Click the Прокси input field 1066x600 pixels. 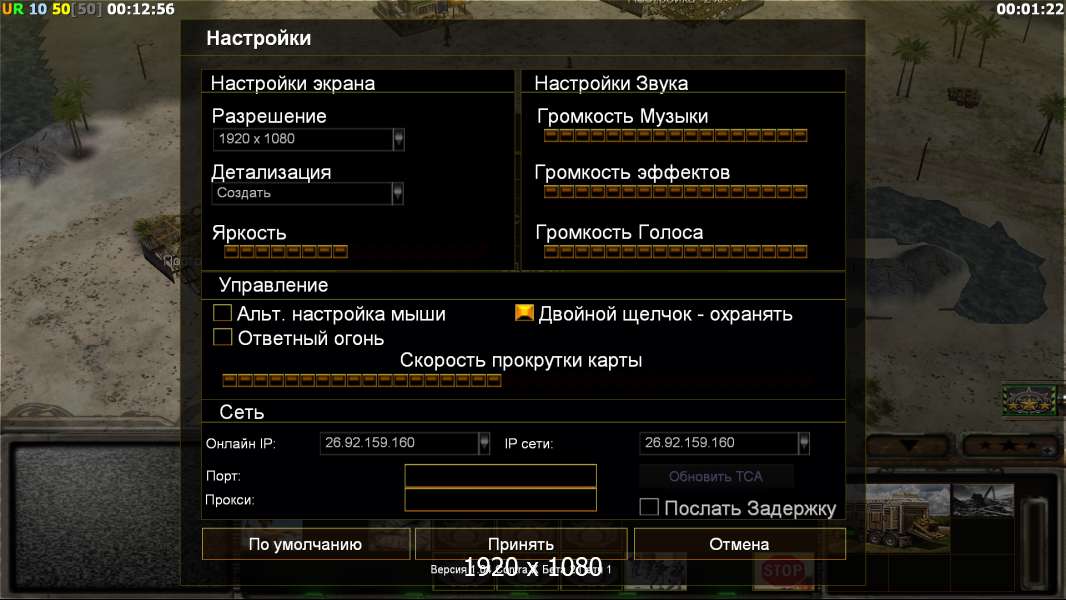500,499
